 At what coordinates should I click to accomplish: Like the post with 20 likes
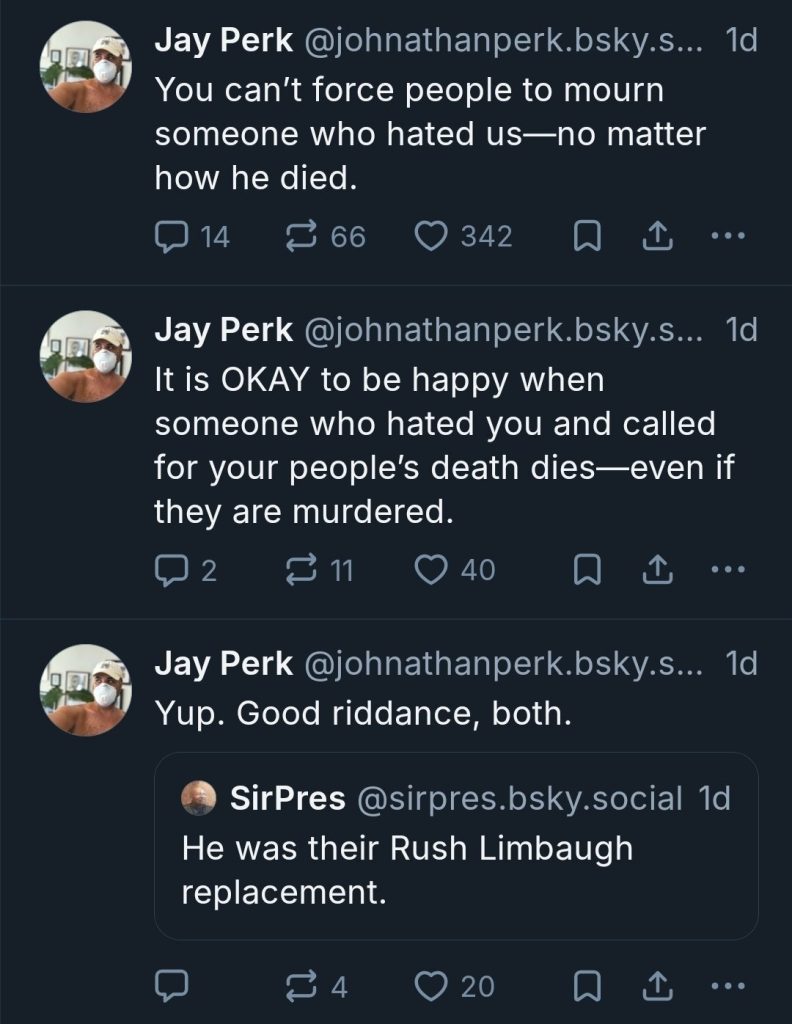[432, 986]
